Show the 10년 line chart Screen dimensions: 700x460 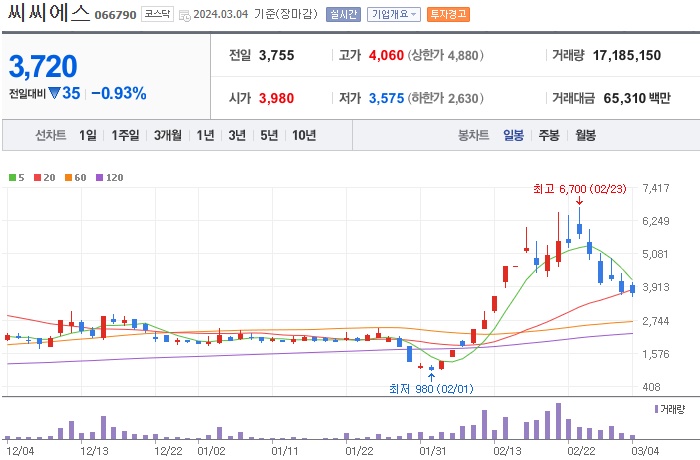coord(304,135)
